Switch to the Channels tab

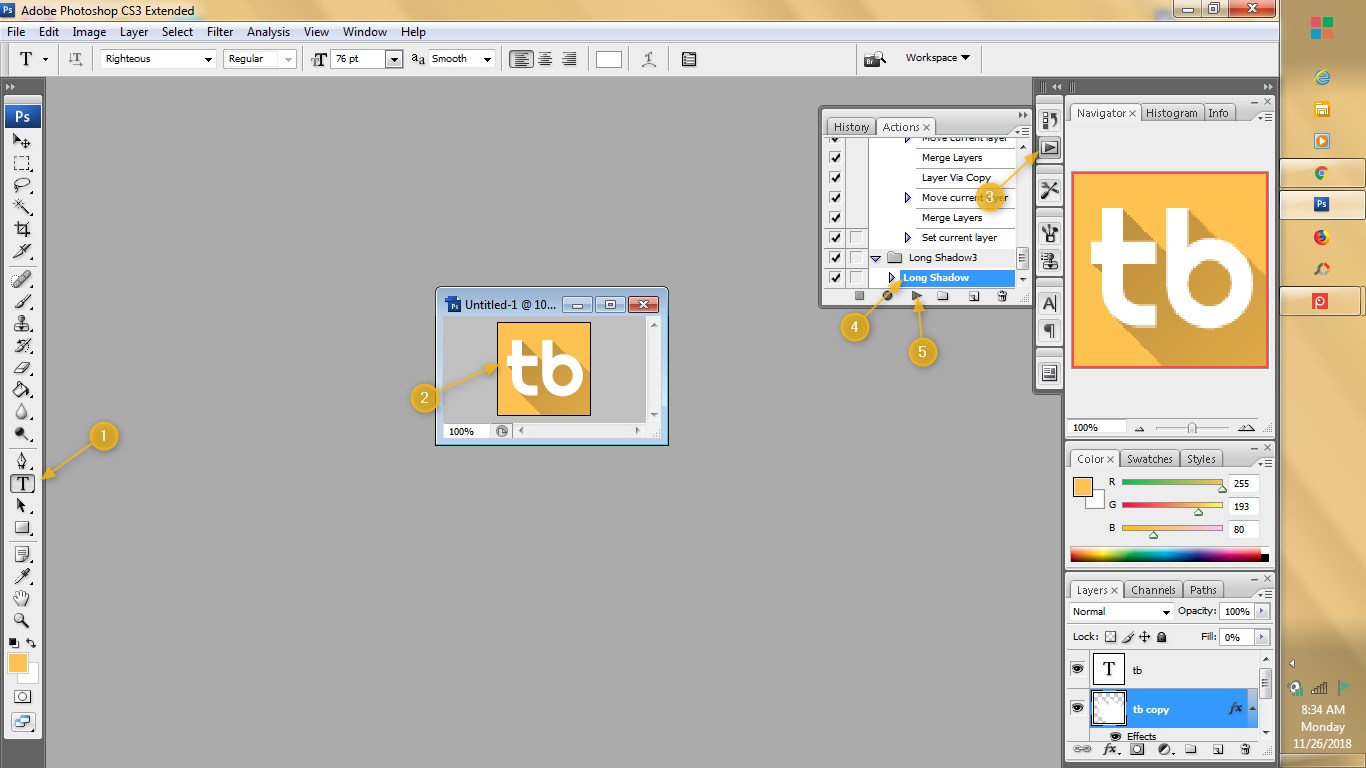click(x=1154, y=590)
